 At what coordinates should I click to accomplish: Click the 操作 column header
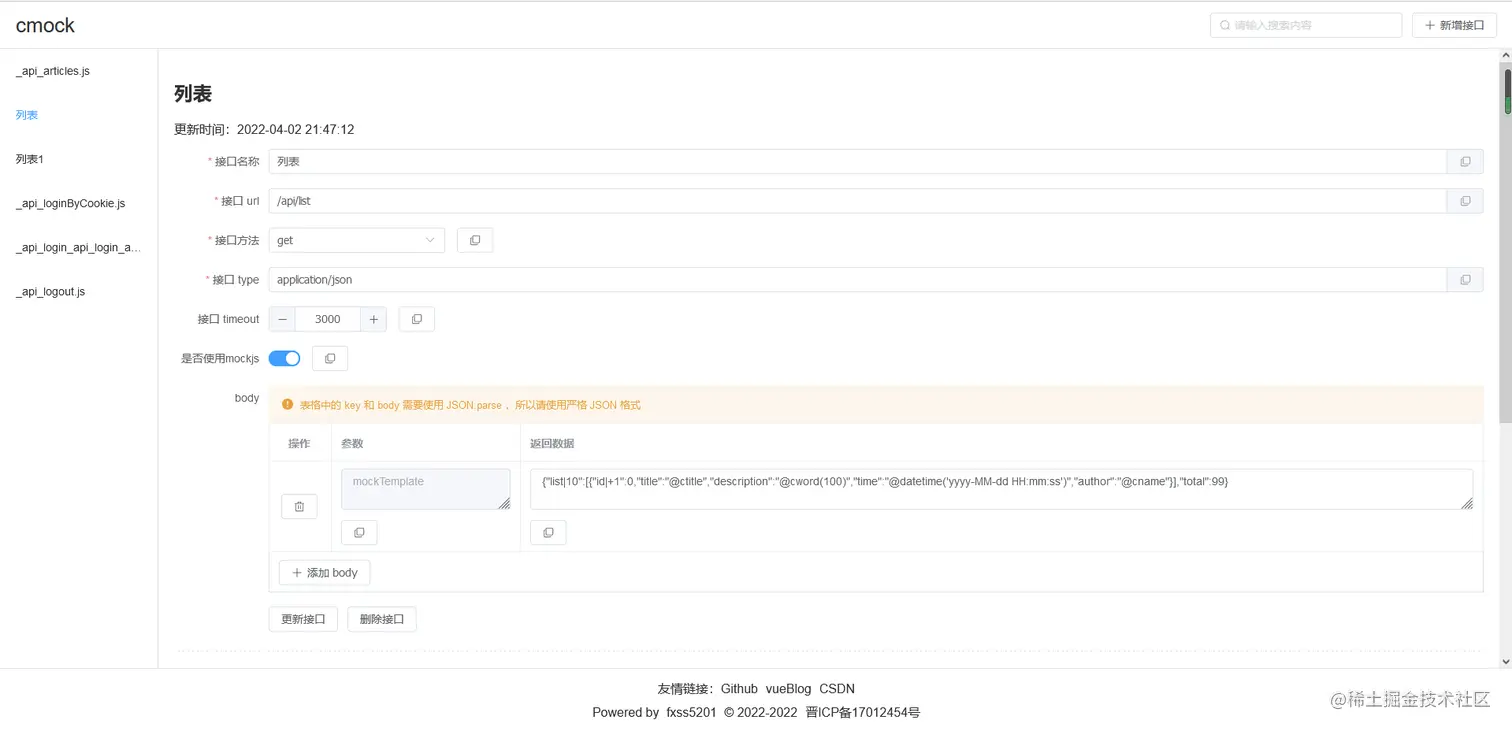point(299,443)
